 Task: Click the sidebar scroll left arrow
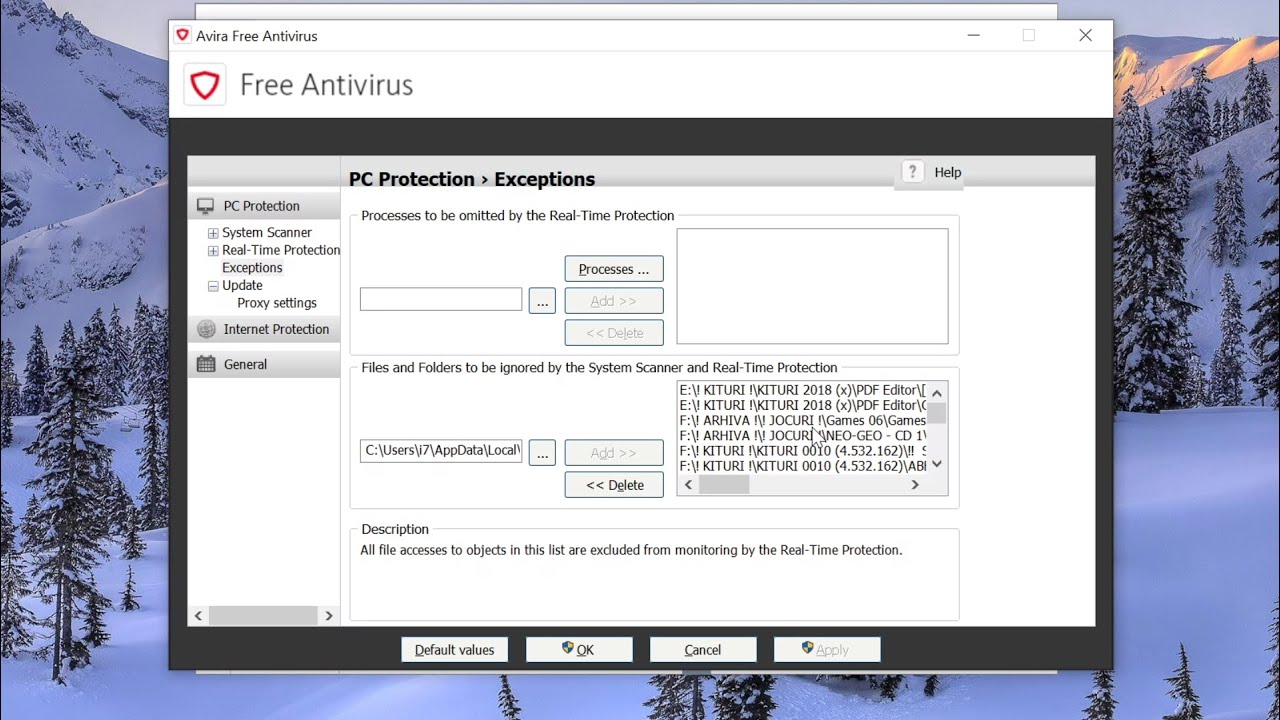point(198,616)
